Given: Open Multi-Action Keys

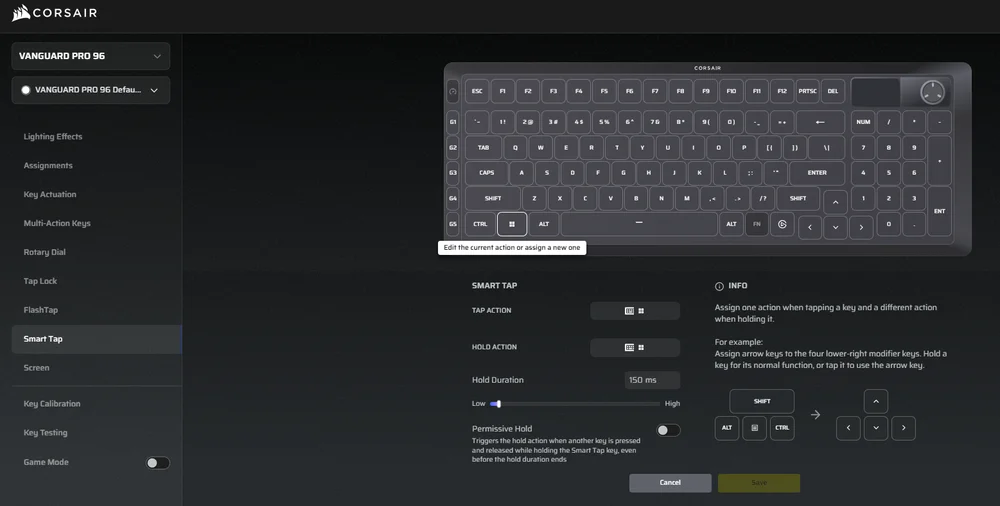Looking at the screenshot, I should click(x=57, y=223).
